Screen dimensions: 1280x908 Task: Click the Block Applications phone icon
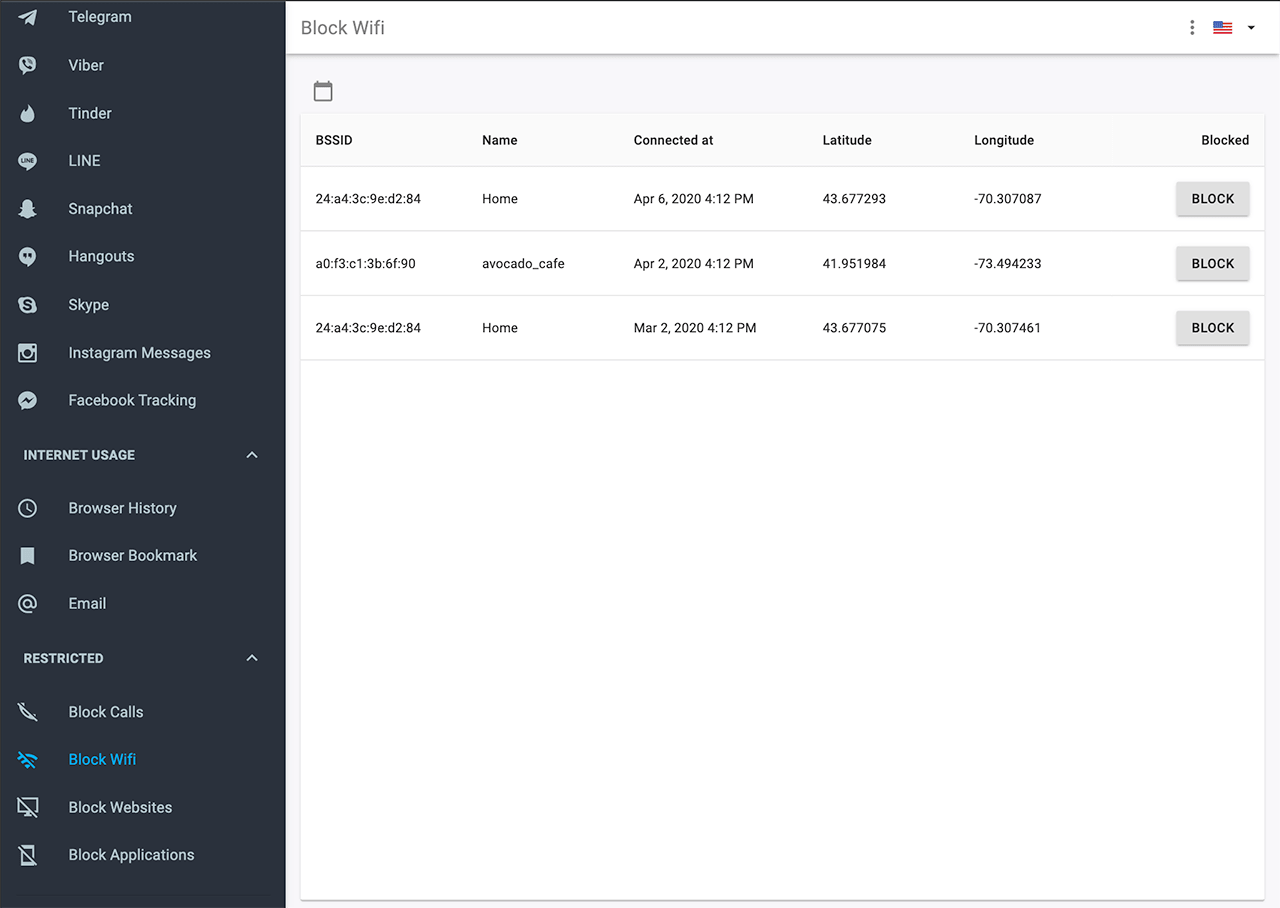click(28, 855)
